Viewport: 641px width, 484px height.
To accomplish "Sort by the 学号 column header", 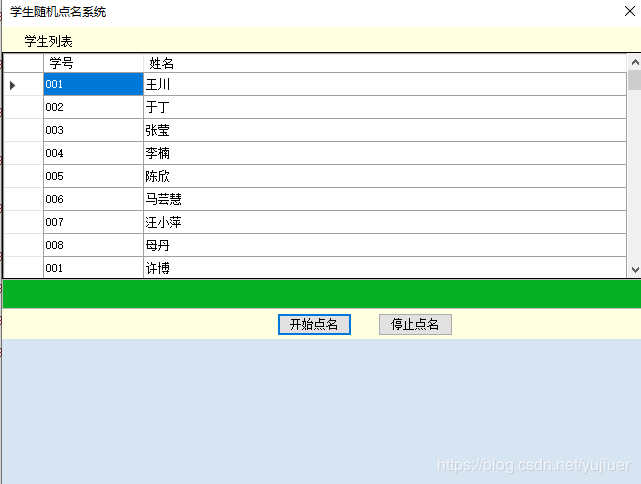I will tap(93, 63).
